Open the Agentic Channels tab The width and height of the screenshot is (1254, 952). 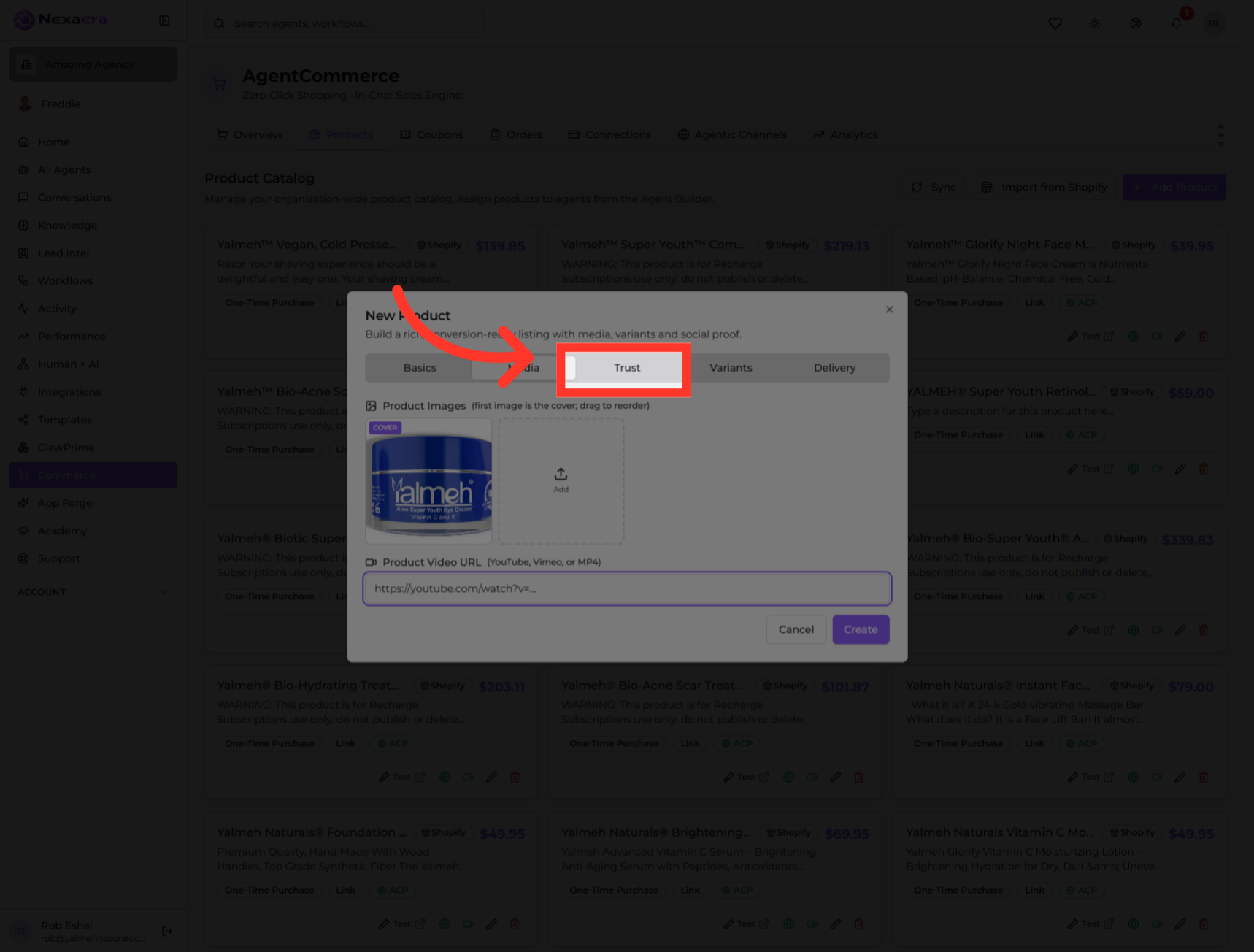pyautogui.click(x=732, y=135)
